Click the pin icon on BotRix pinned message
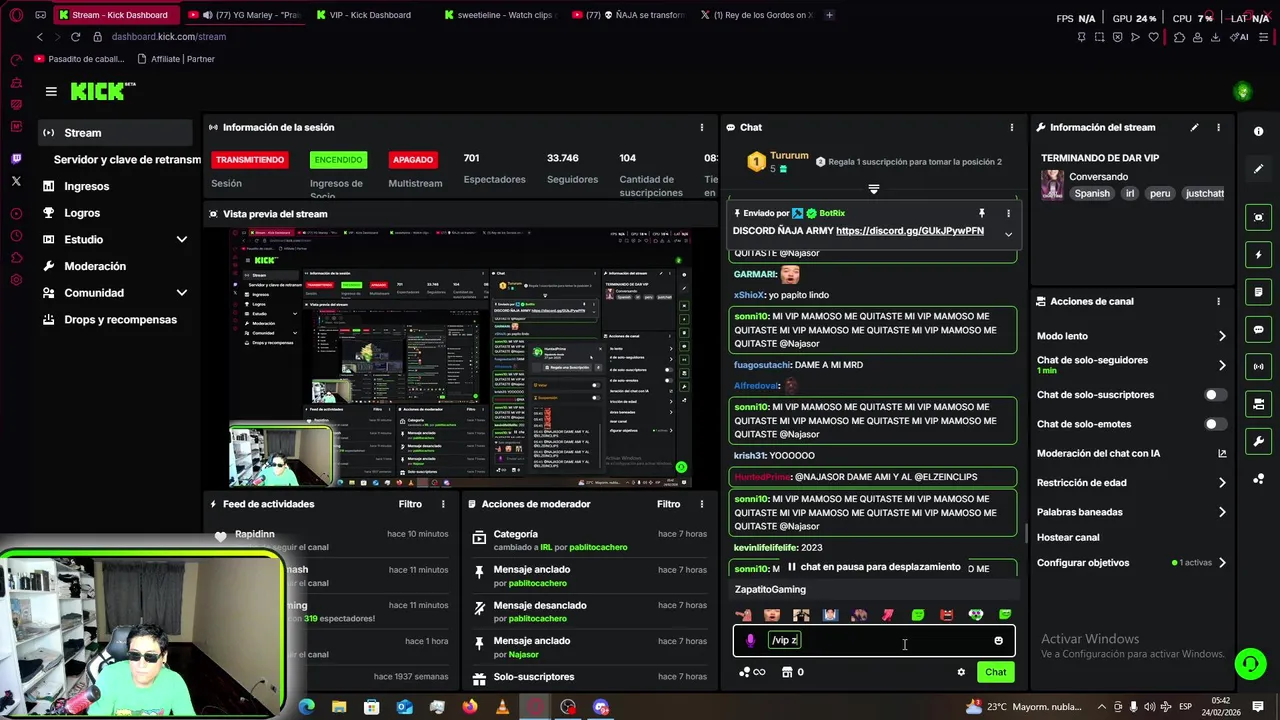The image size is (1280, 720). 982,213
